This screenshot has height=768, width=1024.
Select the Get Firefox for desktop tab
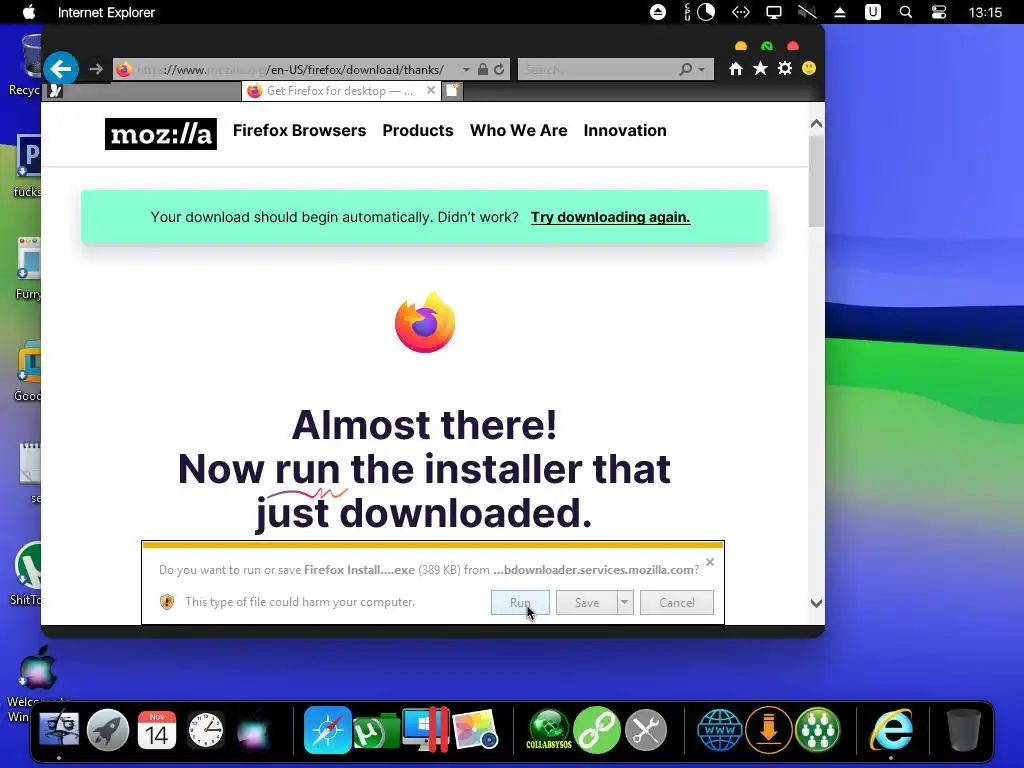click(x=340, y=91)
